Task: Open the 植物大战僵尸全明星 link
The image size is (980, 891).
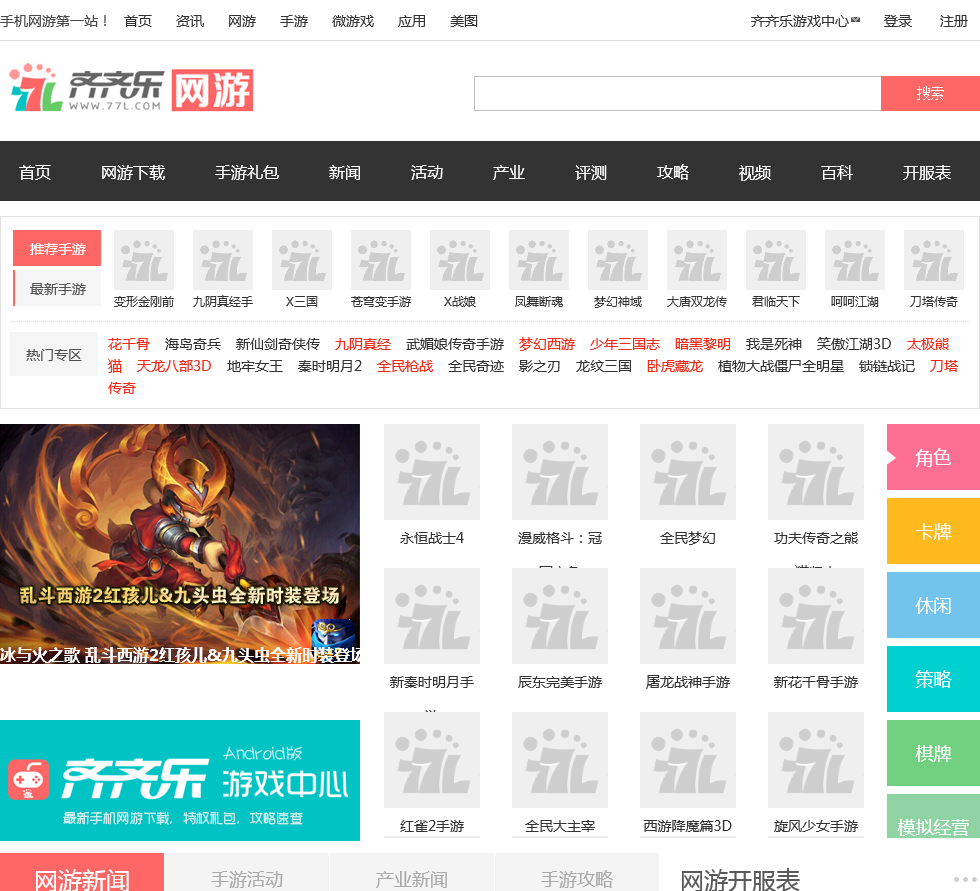Action: coord(781,366)
